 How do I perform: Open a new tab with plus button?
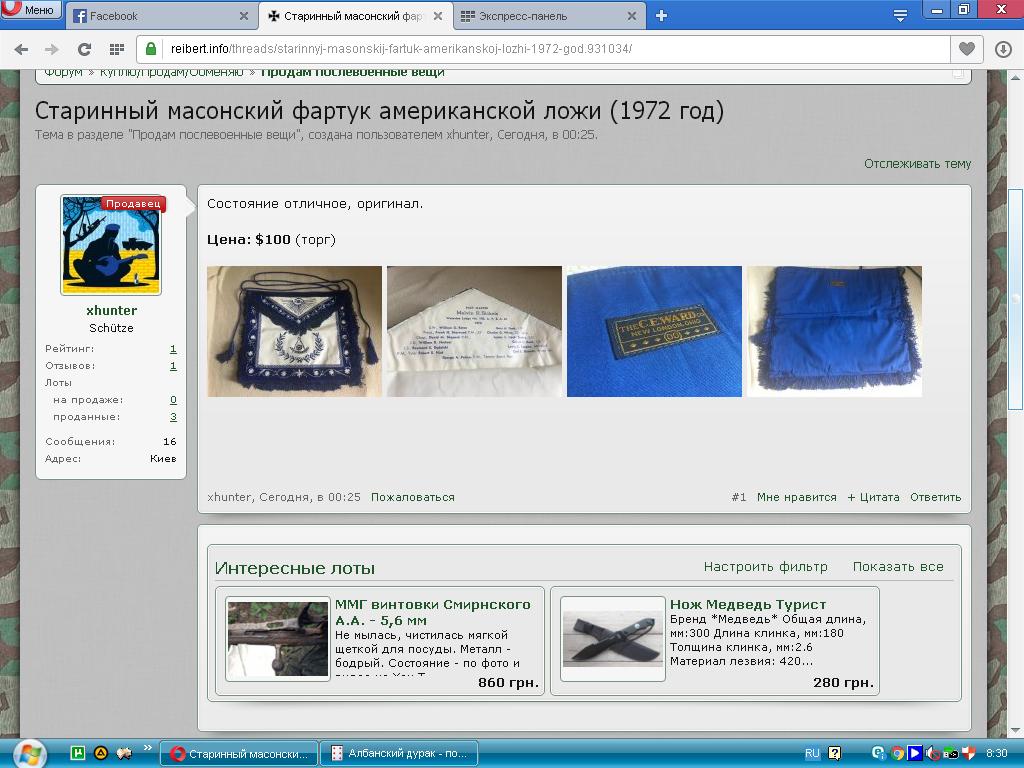662,16
